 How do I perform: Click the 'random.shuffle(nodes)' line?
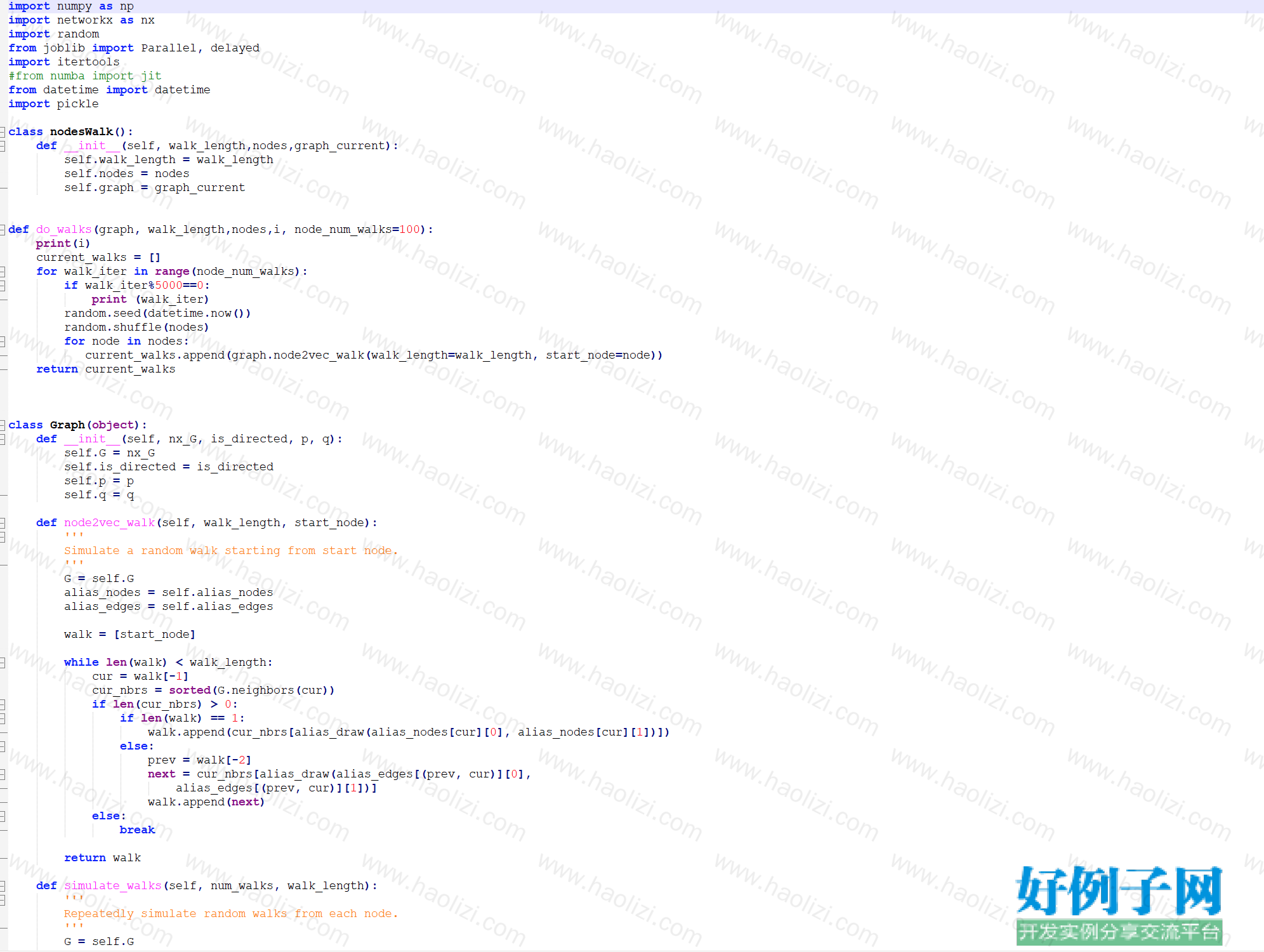point(136,327)
